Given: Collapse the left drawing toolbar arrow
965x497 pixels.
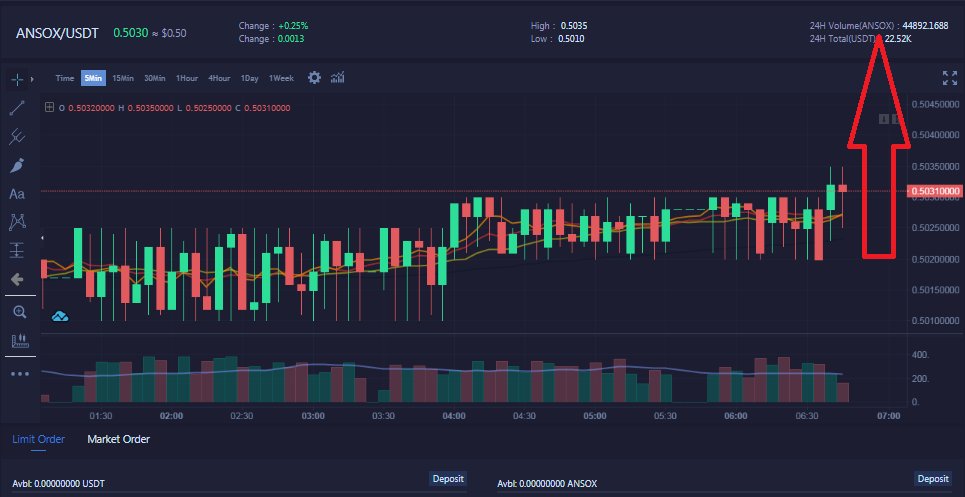Looking at the screenshot, I should (42, 237).
